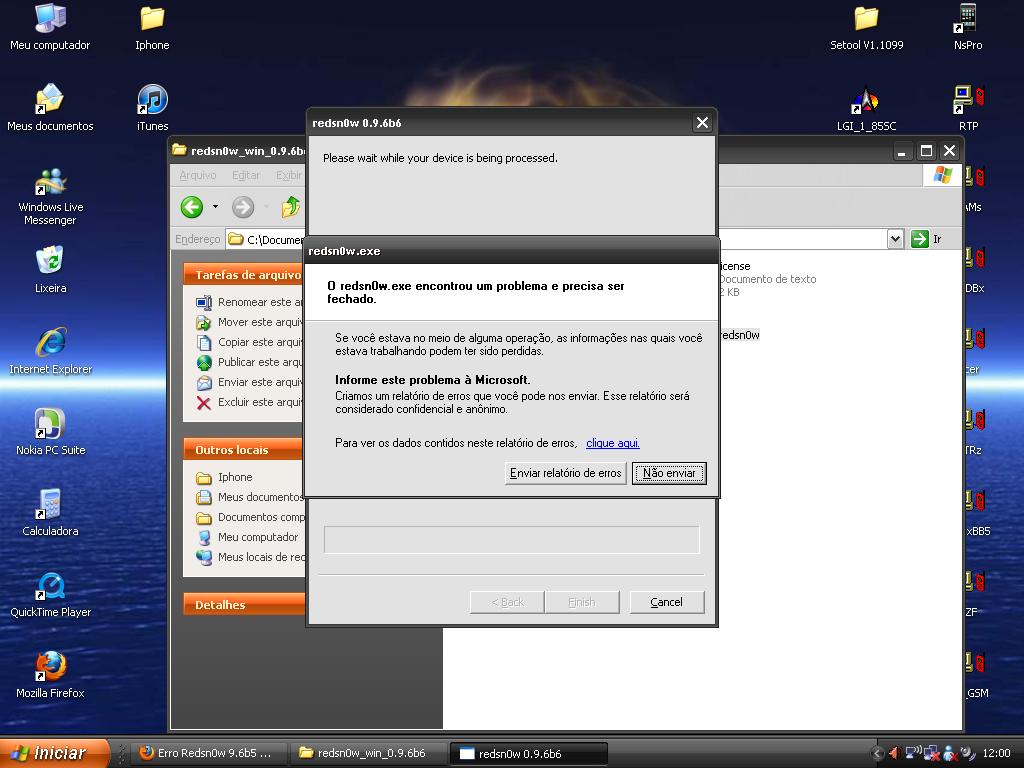The height and width of the screenshot is (768, 1024).
Task: Maximize the Explorer window
Action: (926, 151)
